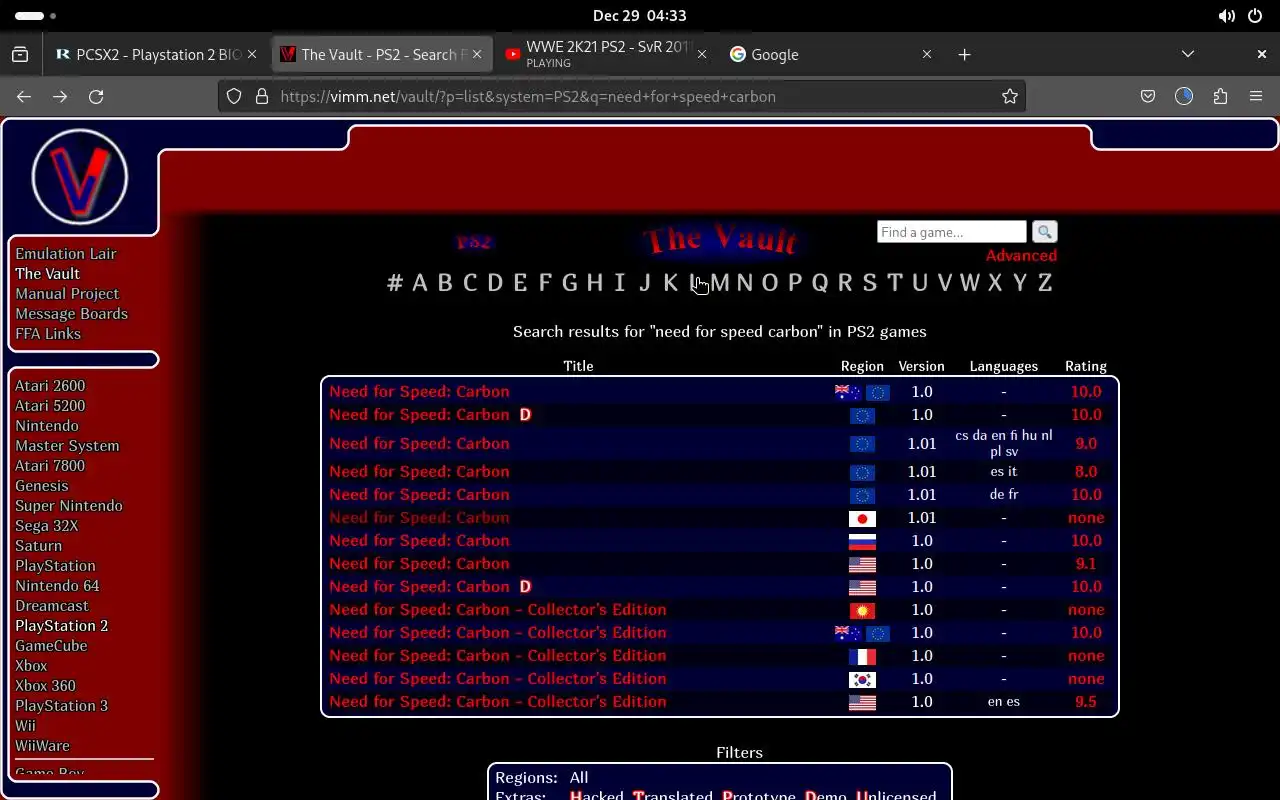Open the Firefox account icon

click(x=1184, y=96)
